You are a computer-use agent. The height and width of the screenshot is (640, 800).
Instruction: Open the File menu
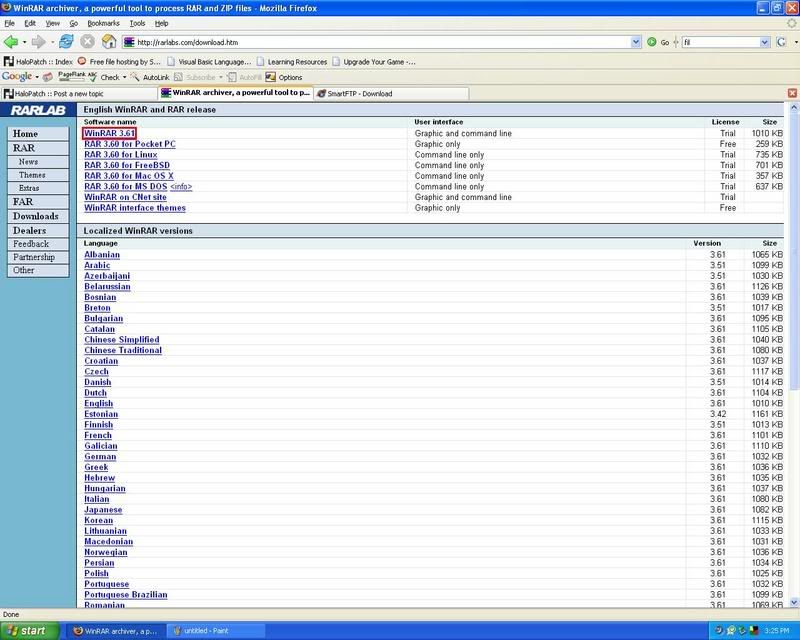[x=9, y=23]
